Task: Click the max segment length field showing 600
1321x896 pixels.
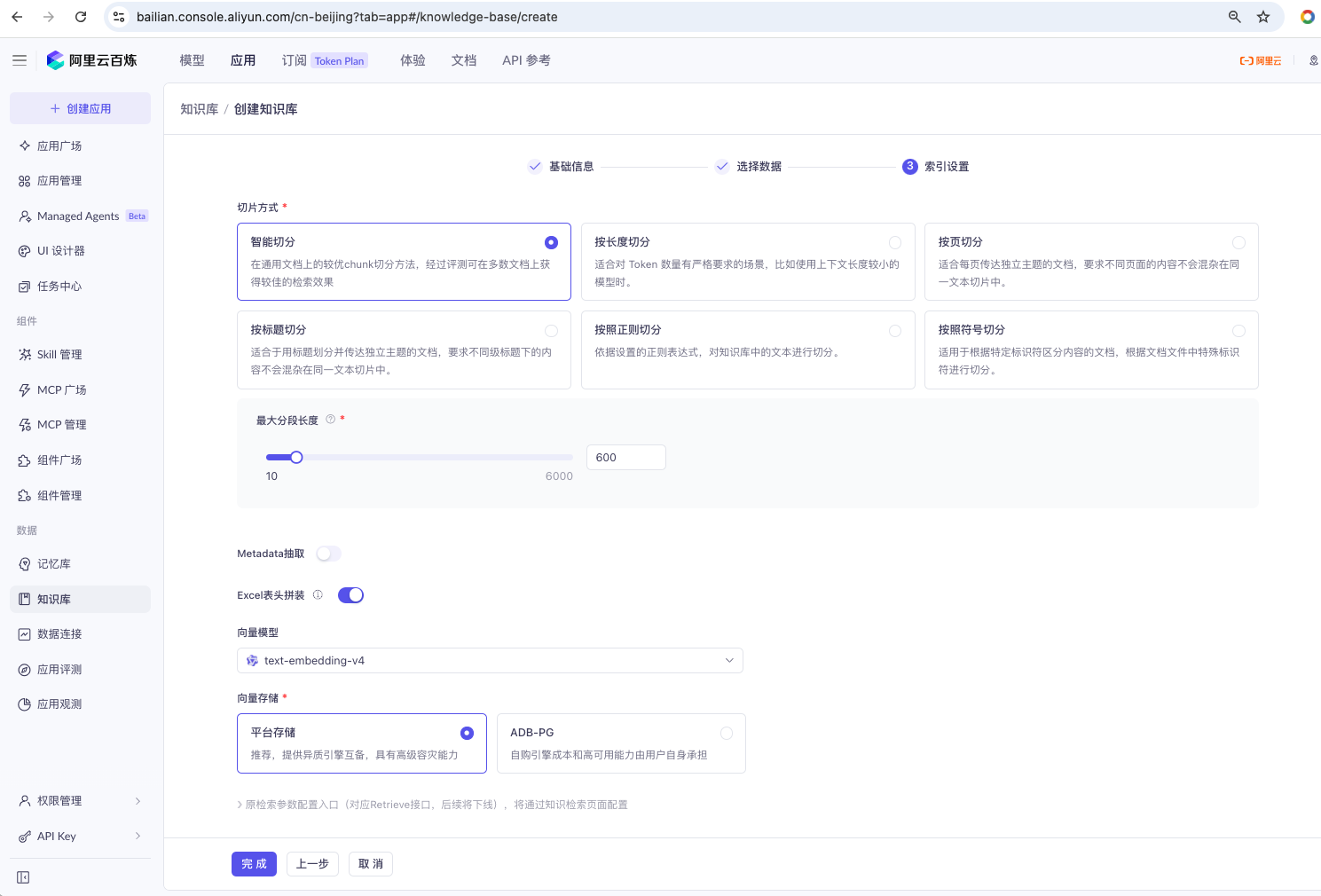Action: (626, 458)
